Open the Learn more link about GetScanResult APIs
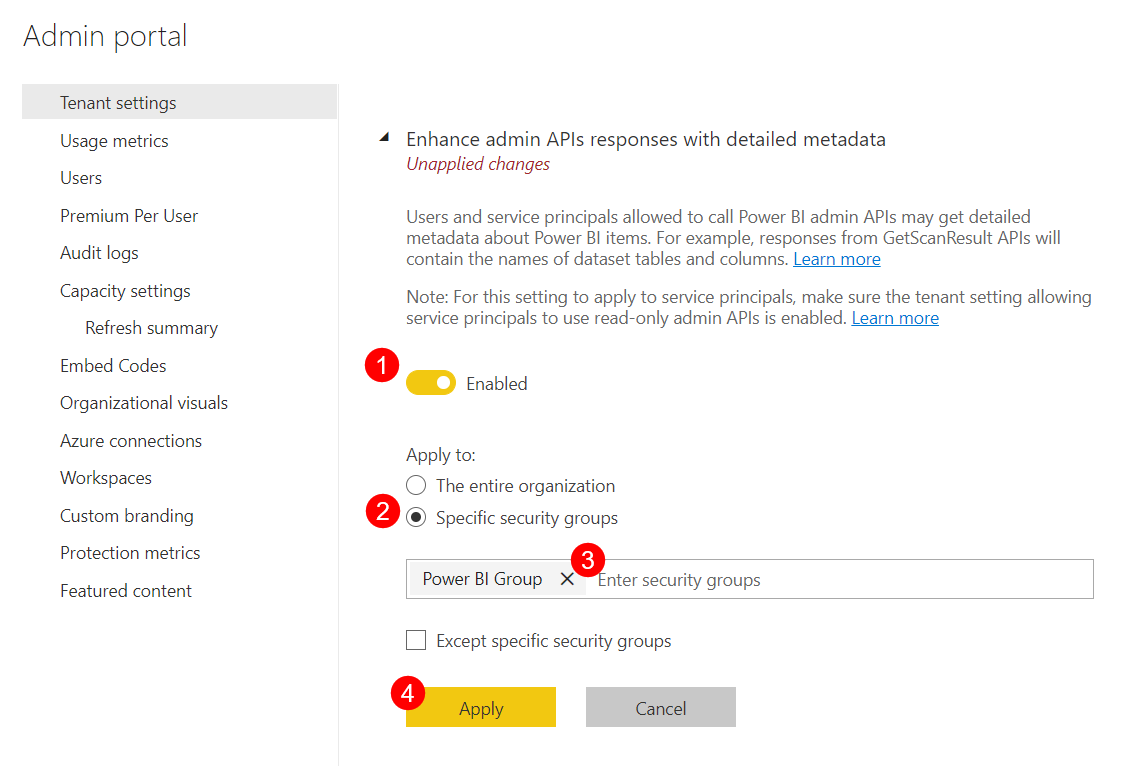Image resolution: width=1145 pixels, height=766 pixels. coord(836,258)
